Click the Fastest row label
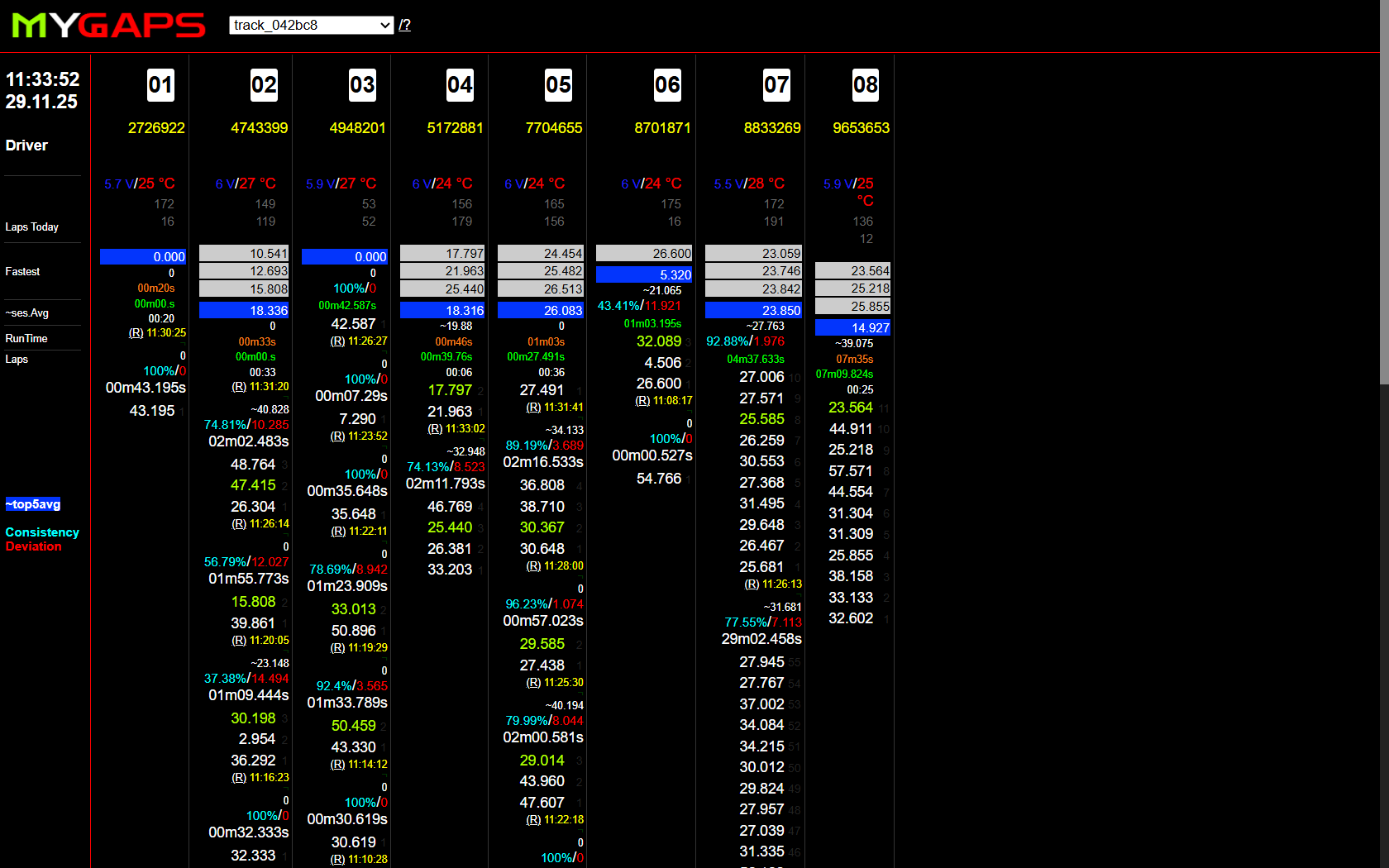 [x=22, y=272]
